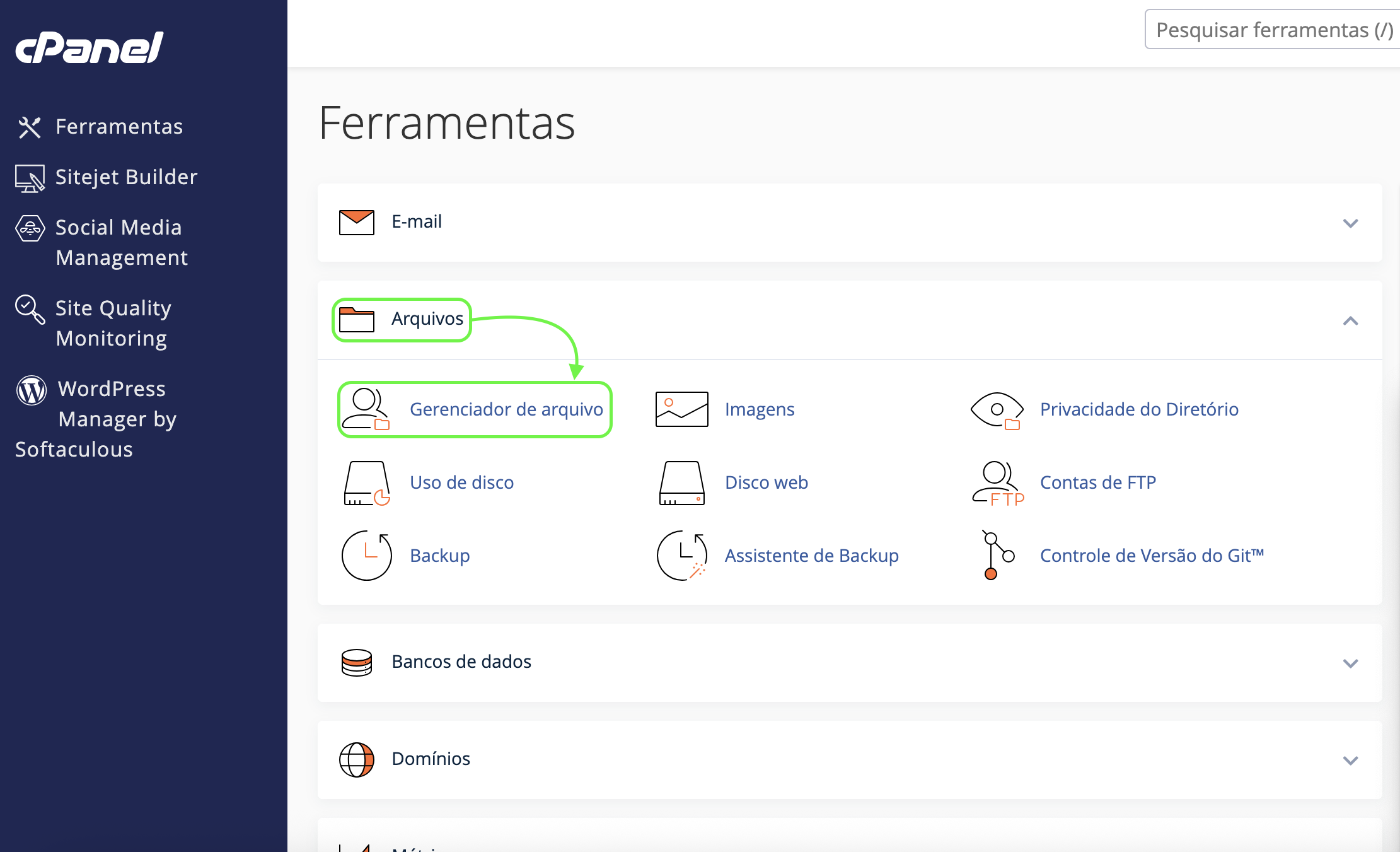Open Ferramentas in the sidebar
The height and width of the screenshot is (852, 1400).
point(119,127)
